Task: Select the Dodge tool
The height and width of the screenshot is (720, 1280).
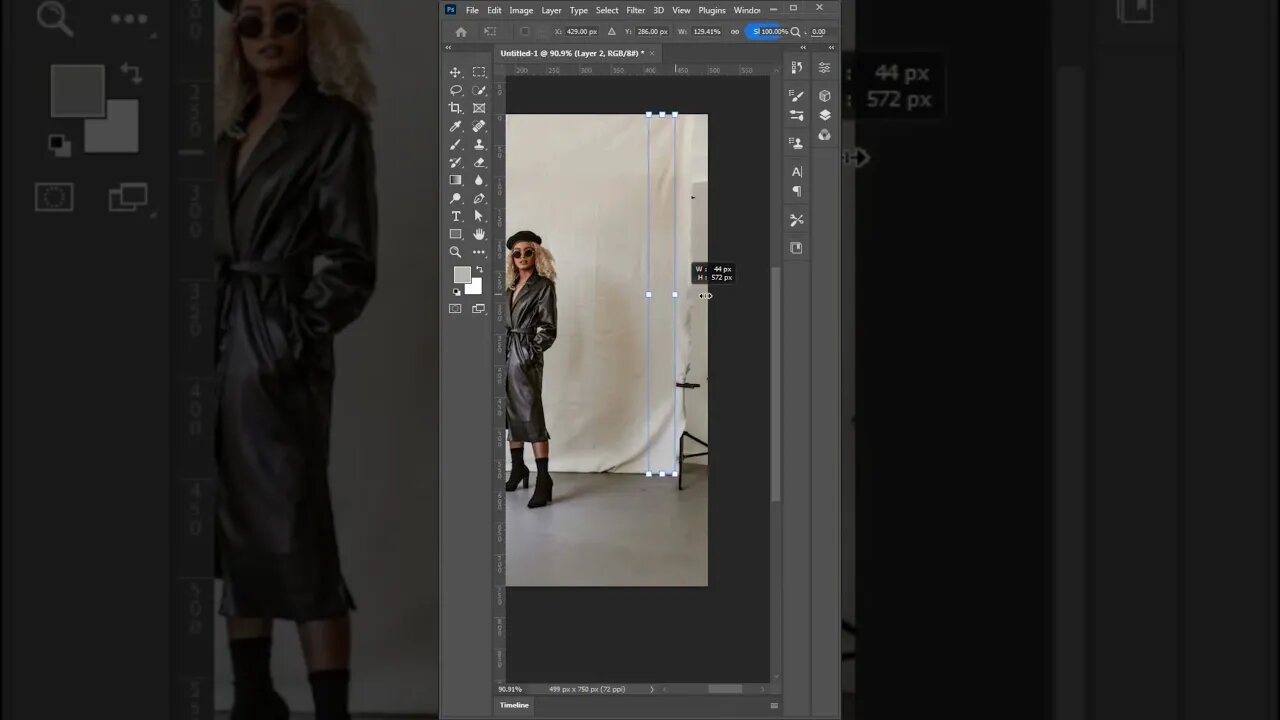Action: pyautogui.click(x=455, y=198)
